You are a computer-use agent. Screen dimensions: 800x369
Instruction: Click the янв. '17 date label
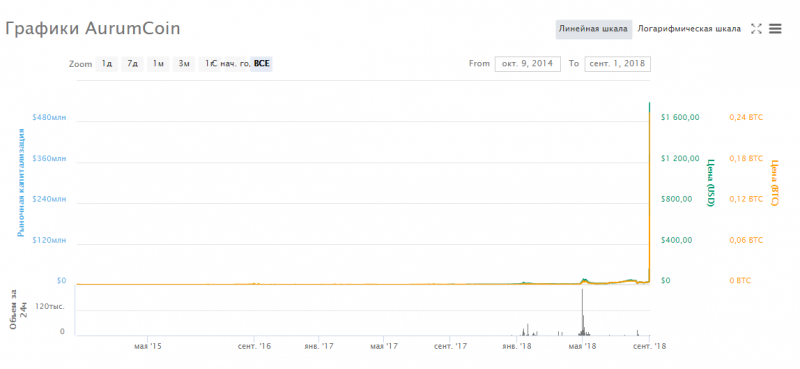click(x=318, y=346)
